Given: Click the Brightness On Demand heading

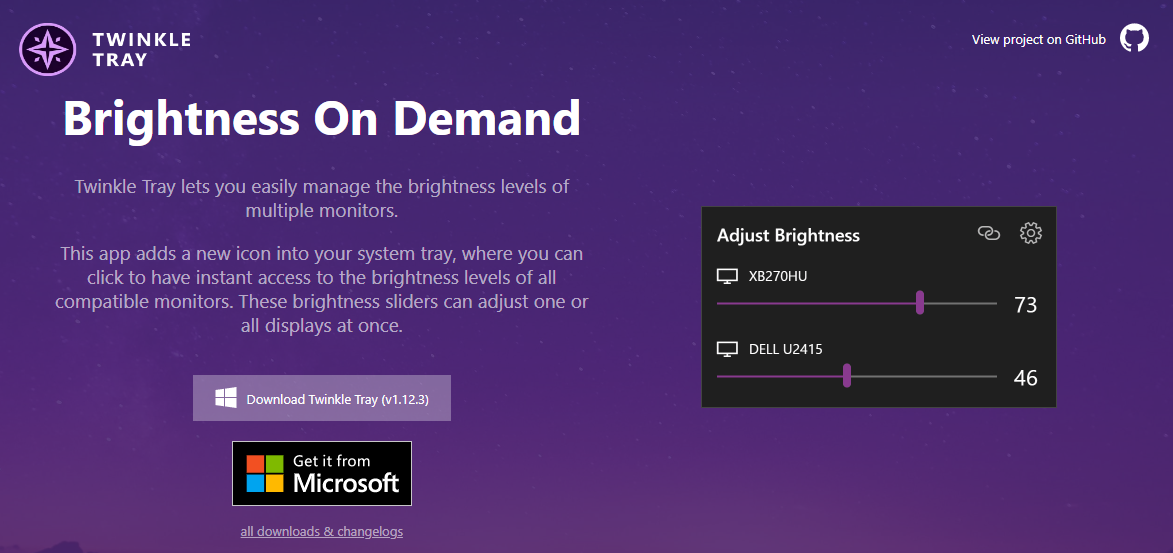Looking at the screenshot, I should click(x=322, y=117).
